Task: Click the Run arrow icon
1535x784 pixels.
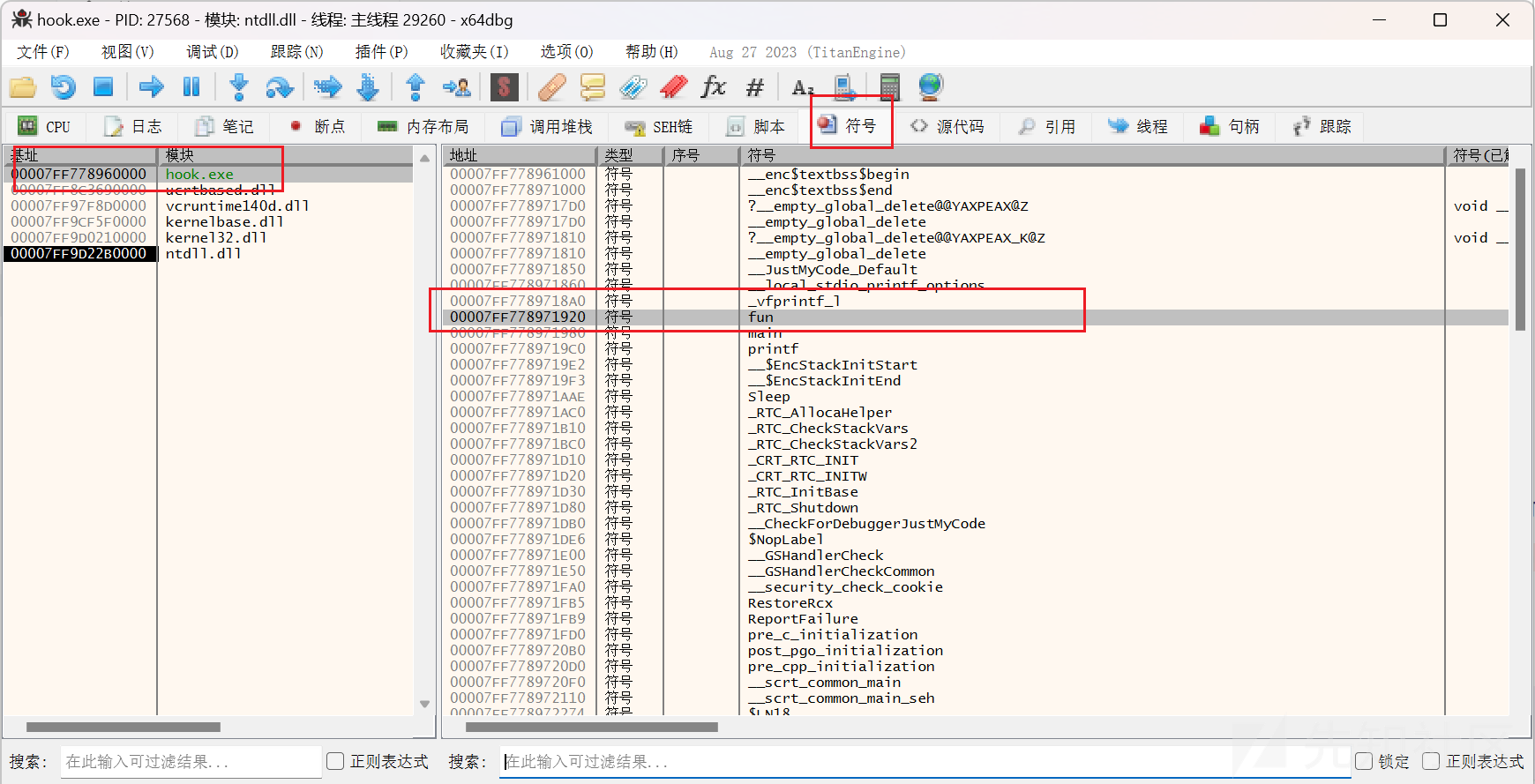Action: pos(152,86)
